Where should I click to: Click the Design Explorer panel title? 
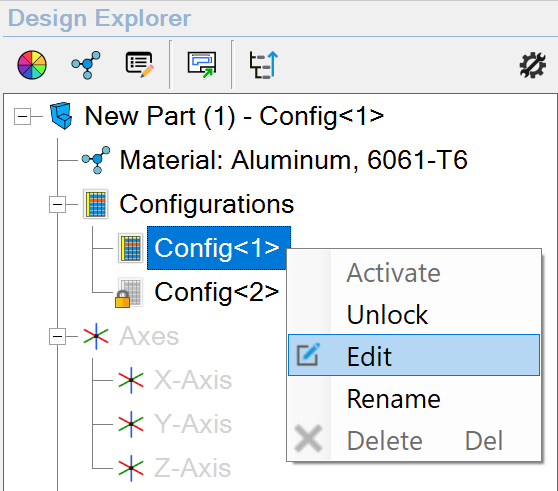click(100, 18)
